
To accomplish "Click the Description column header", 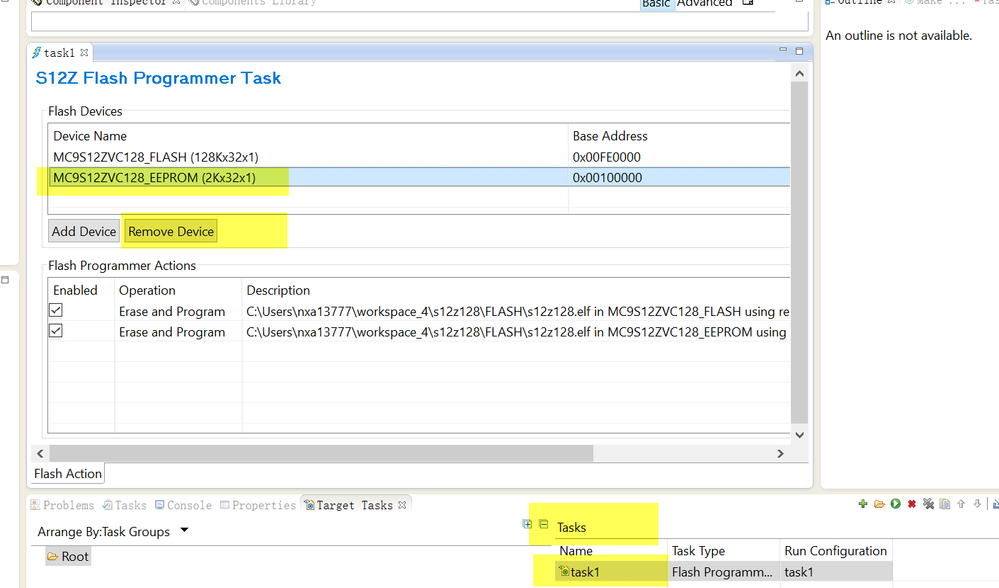I will tap(278, 290).
